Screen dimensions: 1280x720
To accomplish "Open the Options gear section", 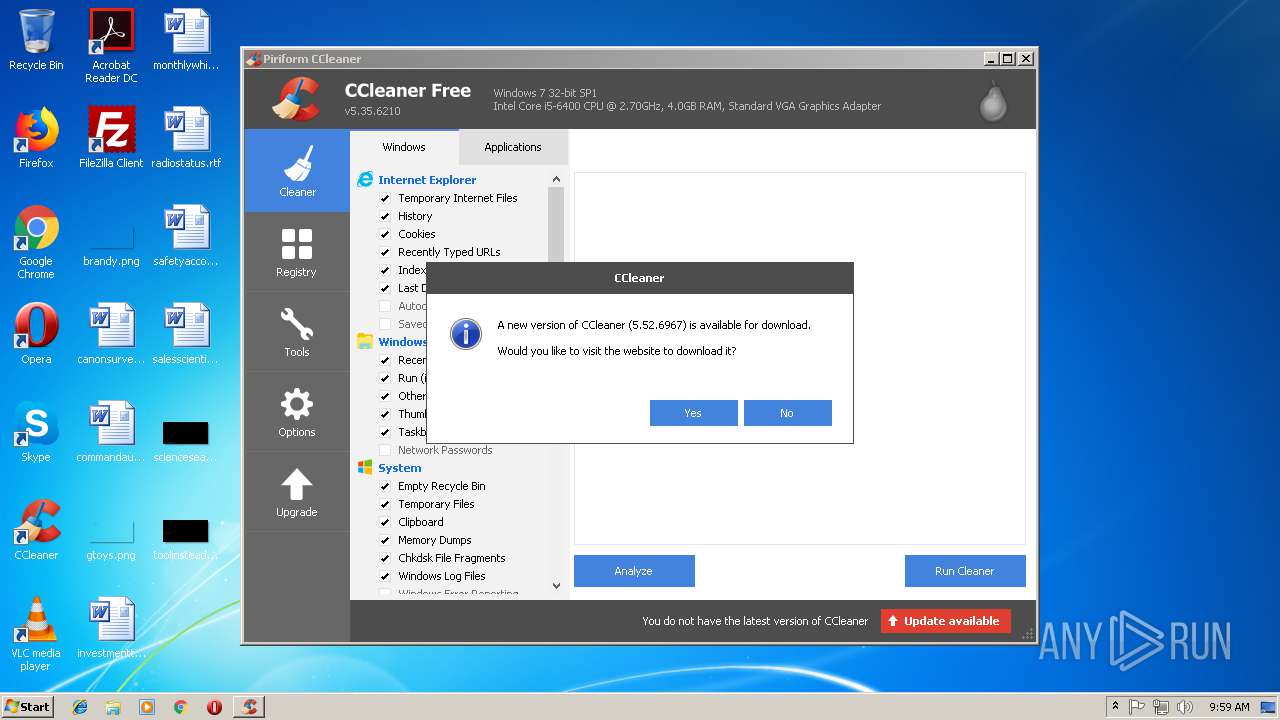I will 297,412.
